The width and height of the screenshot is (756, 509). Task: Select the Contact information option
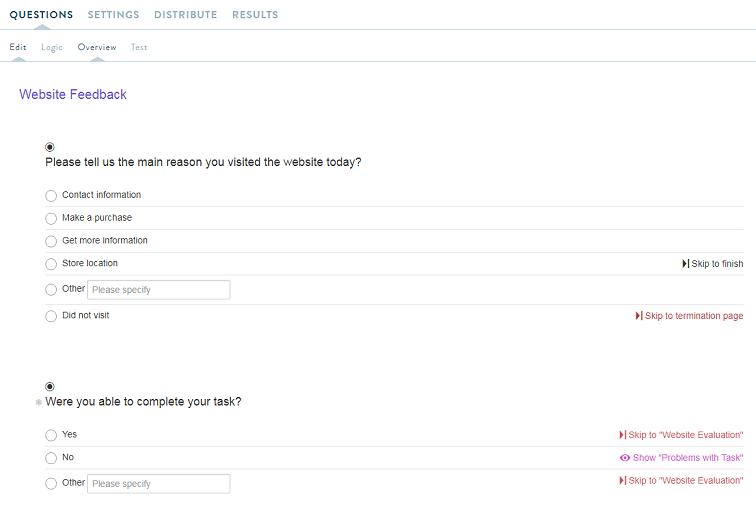click(x=51, y=196)
